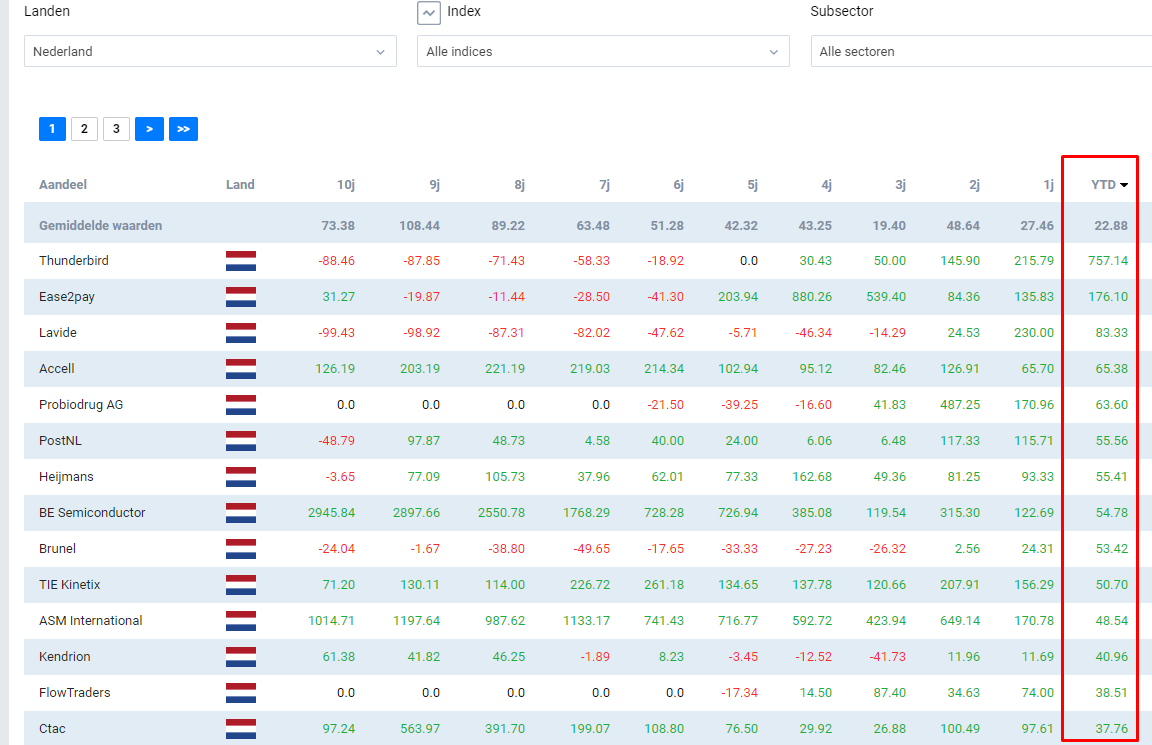Sort by Land column header
Image resolution: width=1152 pixels, height=745 pixels.
point(240,185)
